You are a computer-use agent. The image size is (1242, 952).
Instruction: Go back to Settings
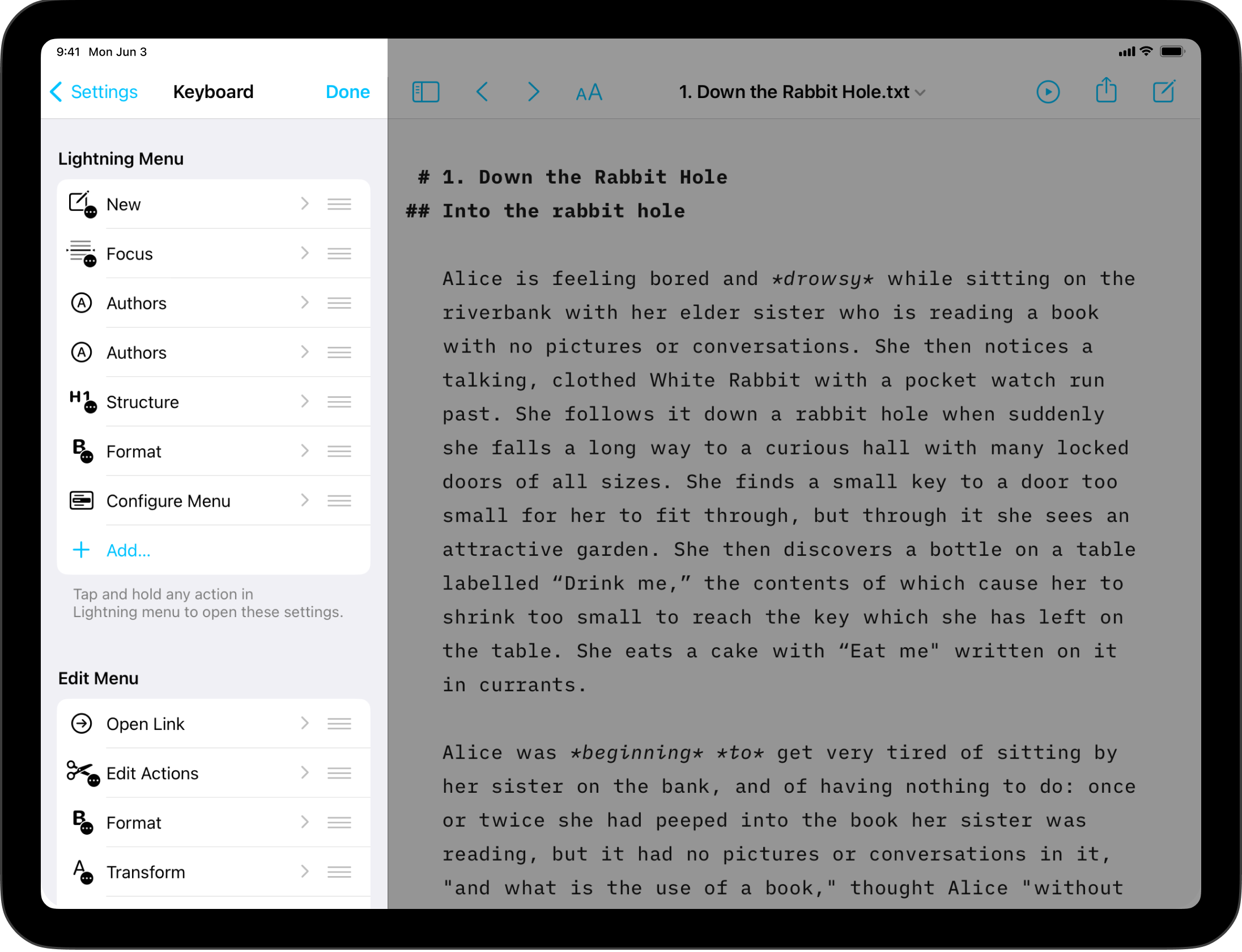coord(95,92)
